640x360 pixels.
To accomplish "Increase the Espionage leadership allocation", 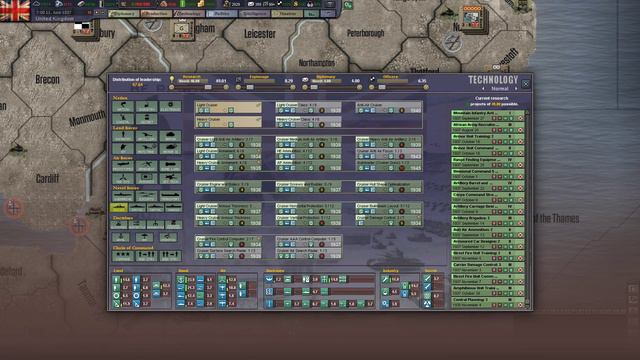I will point(293,87).
